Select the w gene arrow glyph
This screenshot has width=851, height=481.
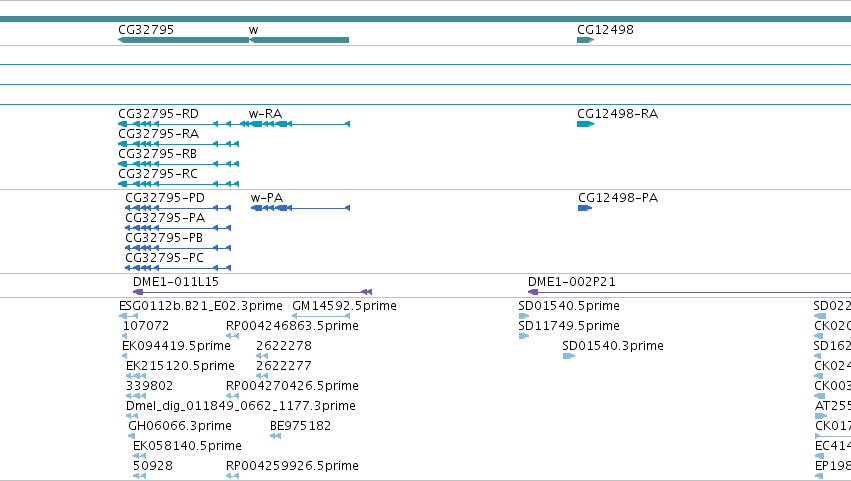[x=299, y=40]
